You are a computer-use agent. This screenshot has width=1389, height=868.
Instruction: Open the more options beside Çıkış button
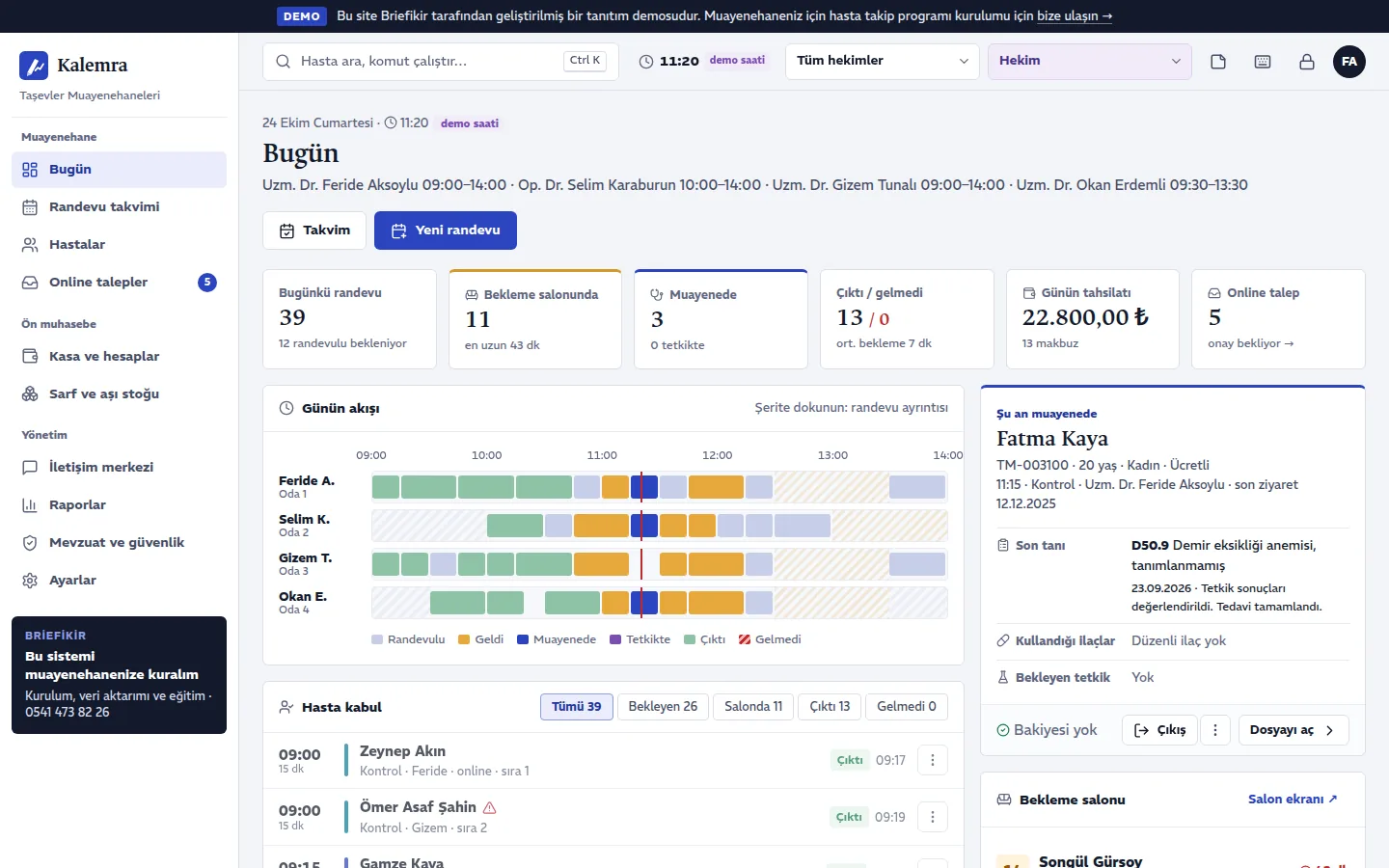coord(1215,730)
